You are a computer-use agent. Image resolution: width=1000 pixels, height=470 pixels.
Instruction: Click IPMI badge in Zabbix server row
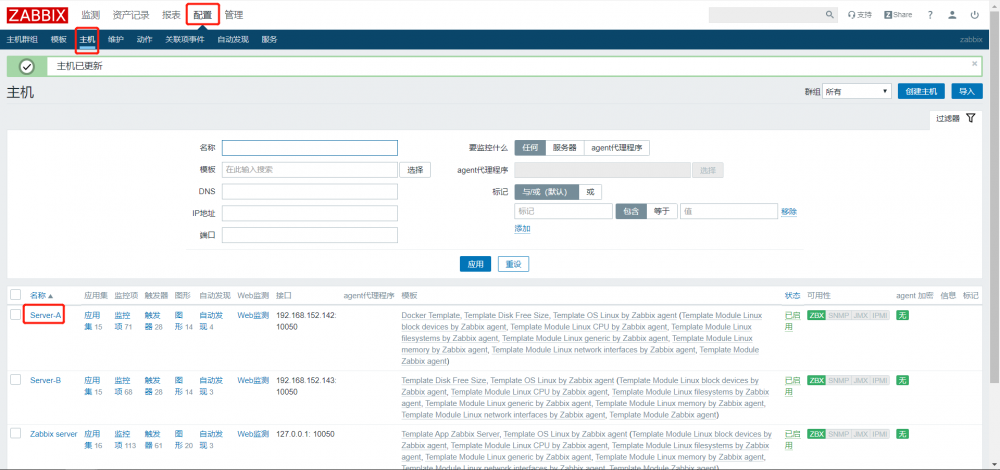coord(880,434)
